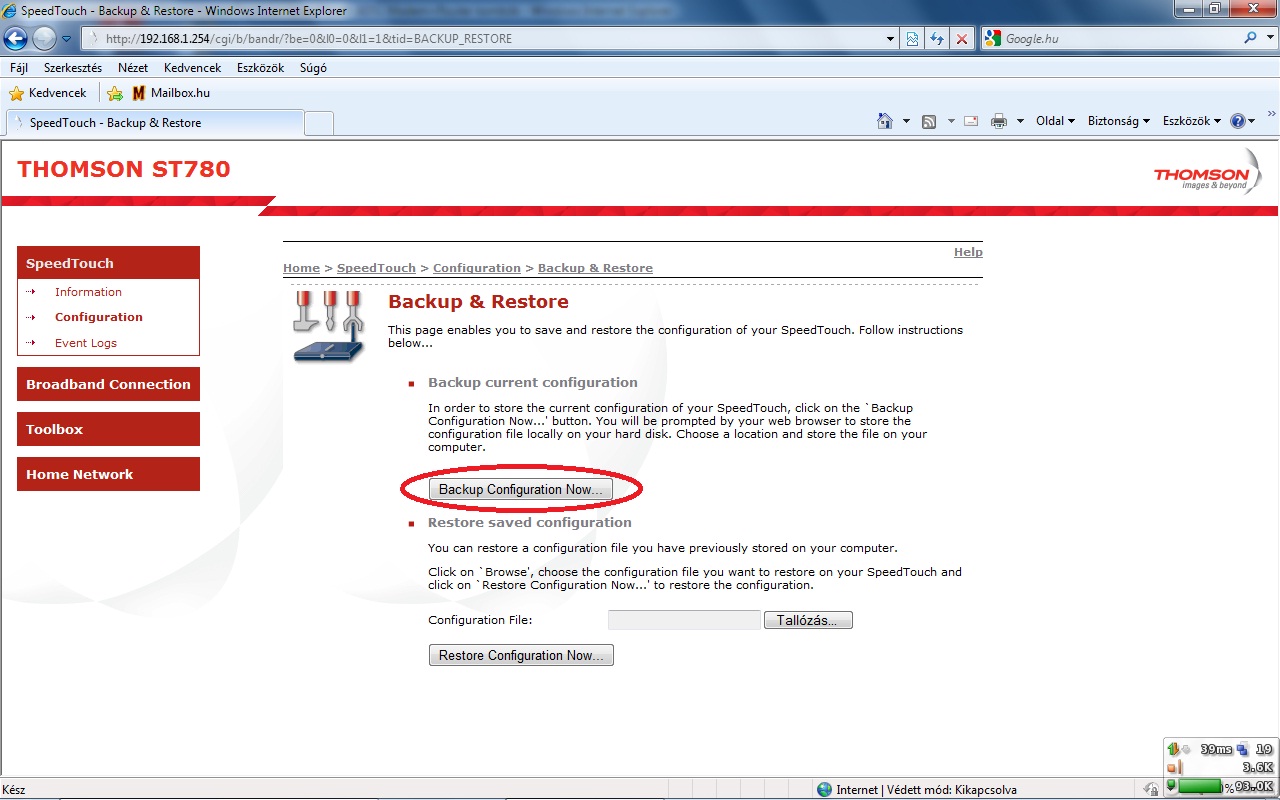Open the Toolbox sidebar section
Image resolution: width=1280 pixels, height=800 pixels.
click(x=108, y=429)
